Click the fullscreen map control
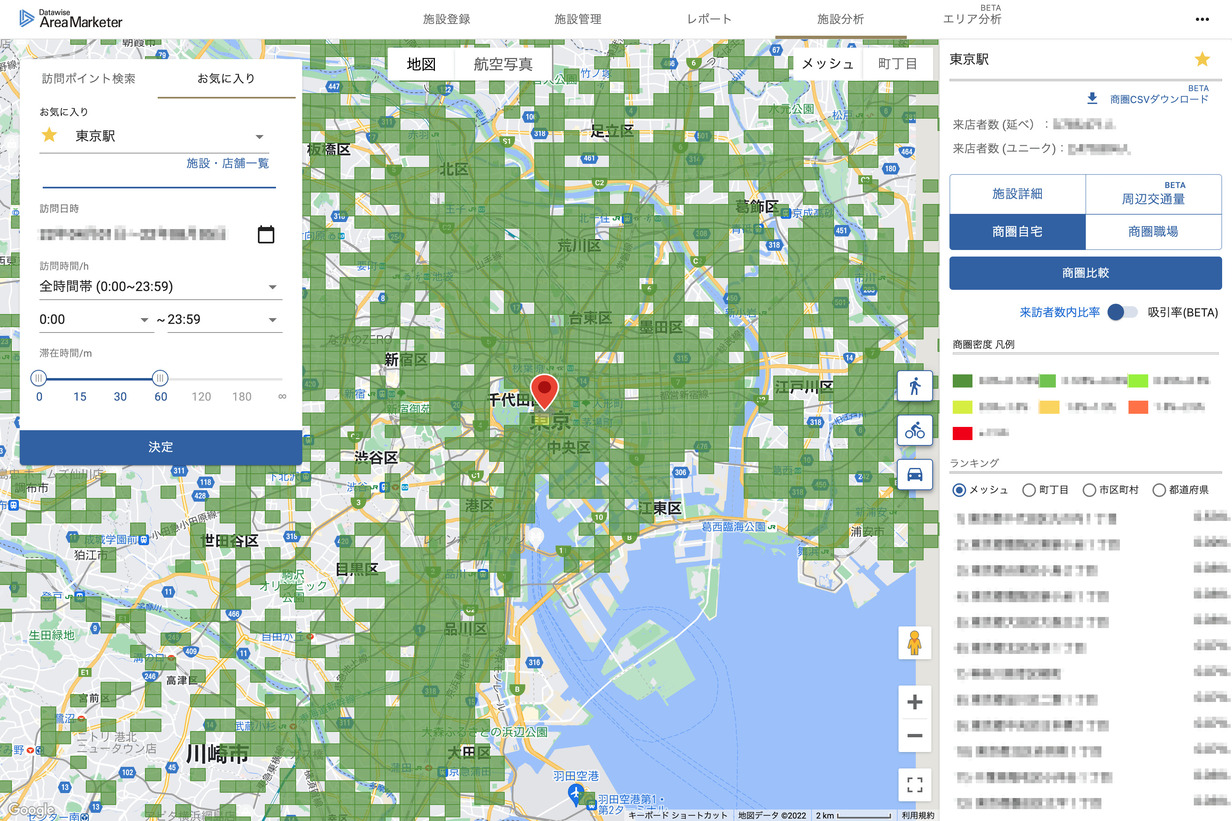The image size is (1232, 821). (x=914, y=784)
